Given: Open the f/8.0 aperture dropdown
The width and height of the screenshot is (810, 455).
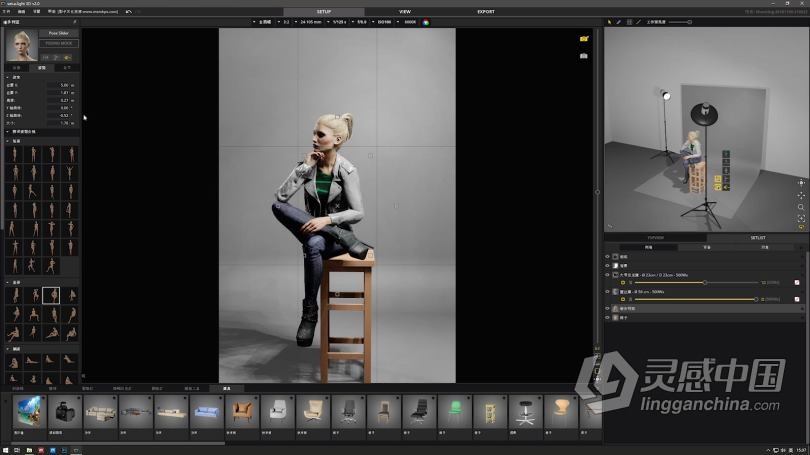Looking at the screenshot, I should click(360, 22).
